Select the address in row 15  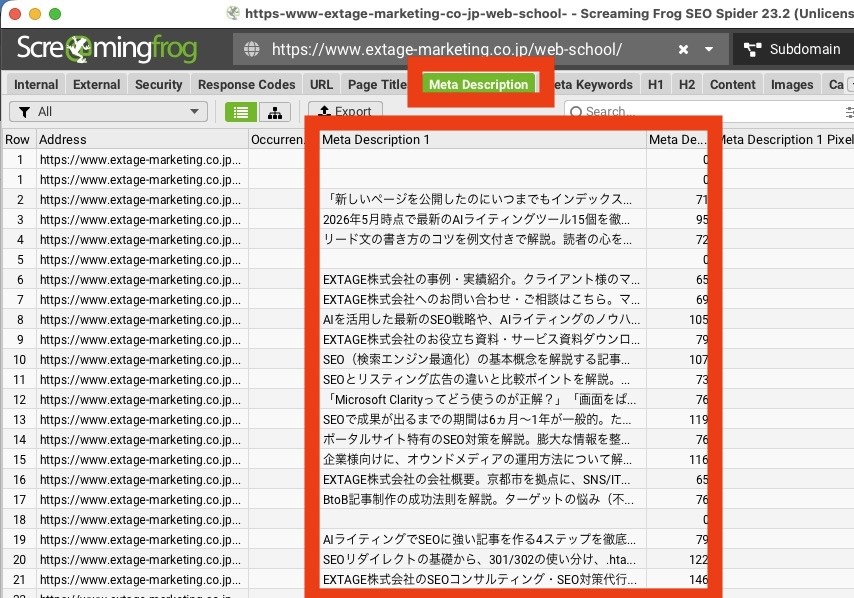point(141,460)
